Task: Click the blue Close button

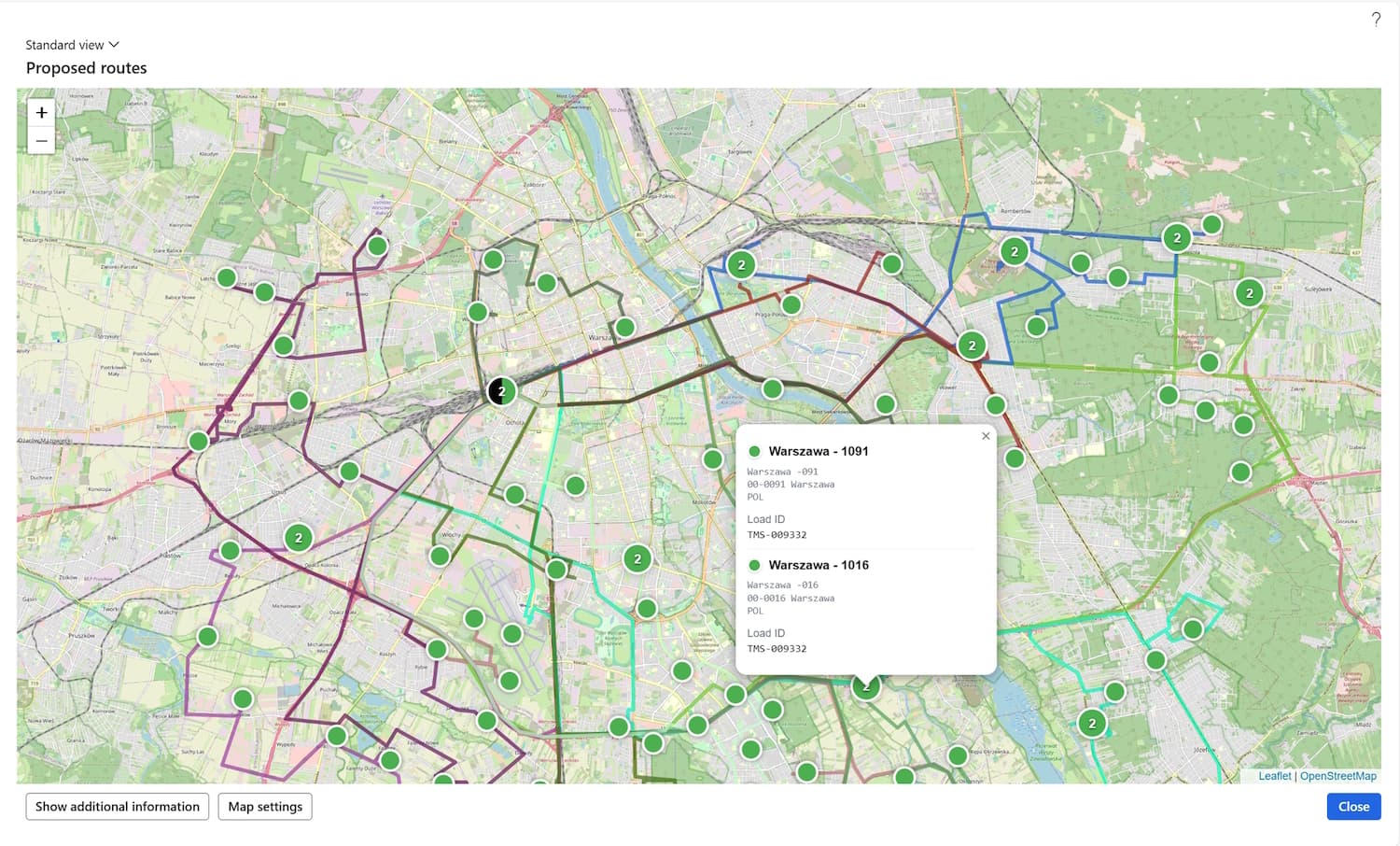Action: click(1353, 807)
